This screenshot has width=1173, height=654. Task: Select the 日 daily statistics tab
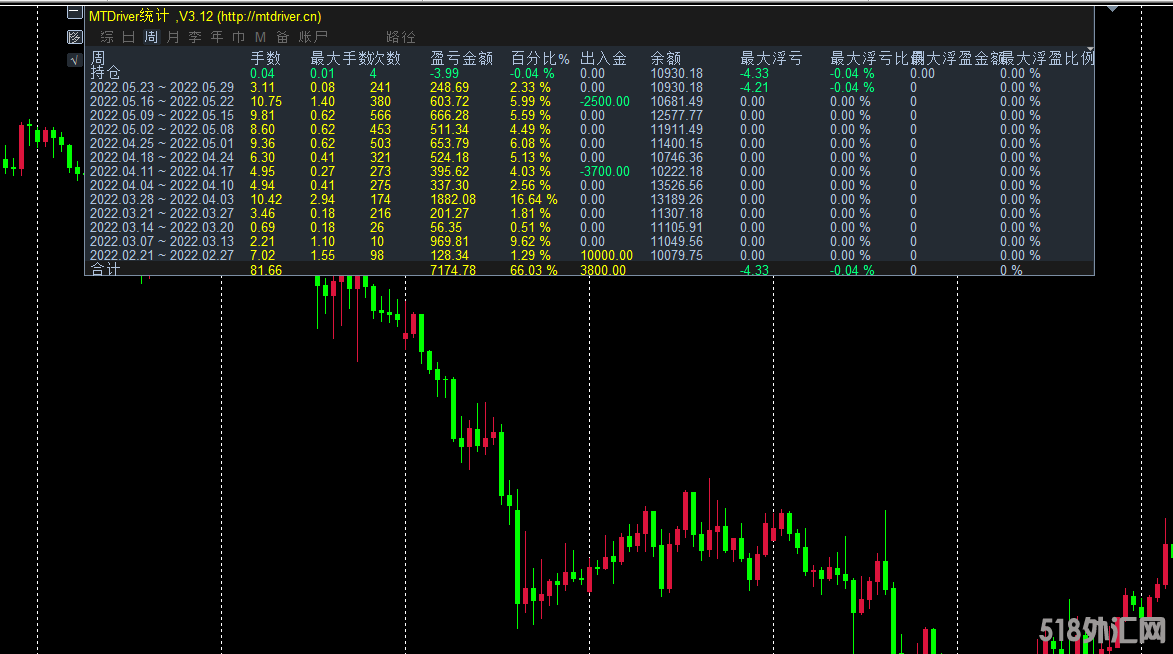tap(128, 37)
